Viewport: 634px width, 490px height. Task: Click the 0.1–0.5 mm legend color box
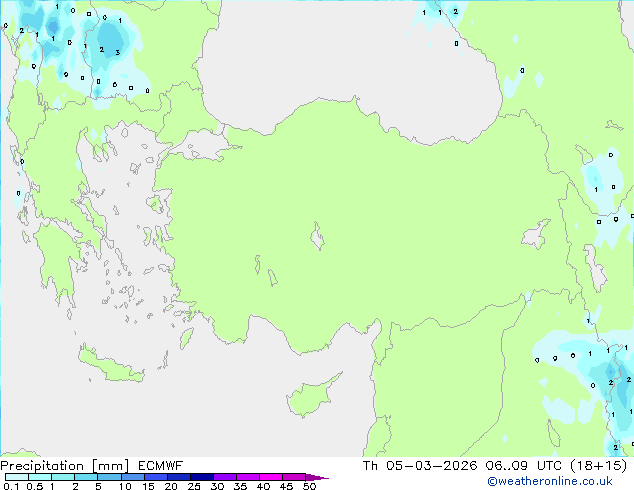point(17,477)
